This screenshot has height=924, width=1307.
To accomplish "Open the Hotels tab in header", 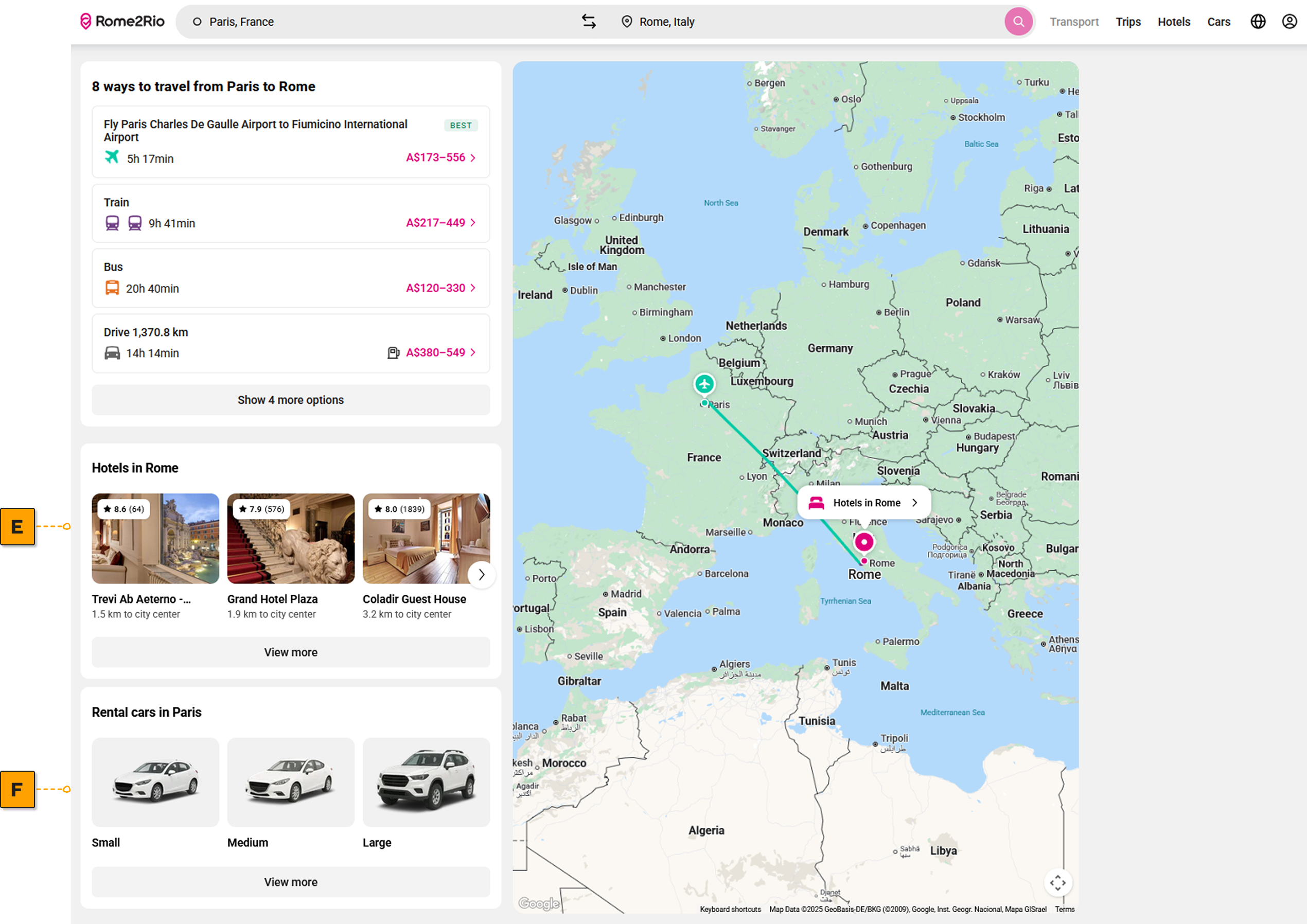I will click(x=1173, y=22).
